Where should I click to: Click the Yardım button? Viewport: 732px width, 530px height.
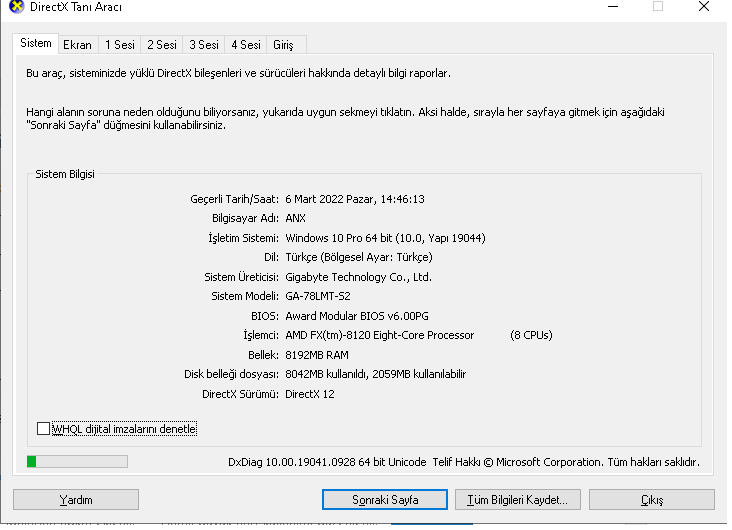[76, 500]
